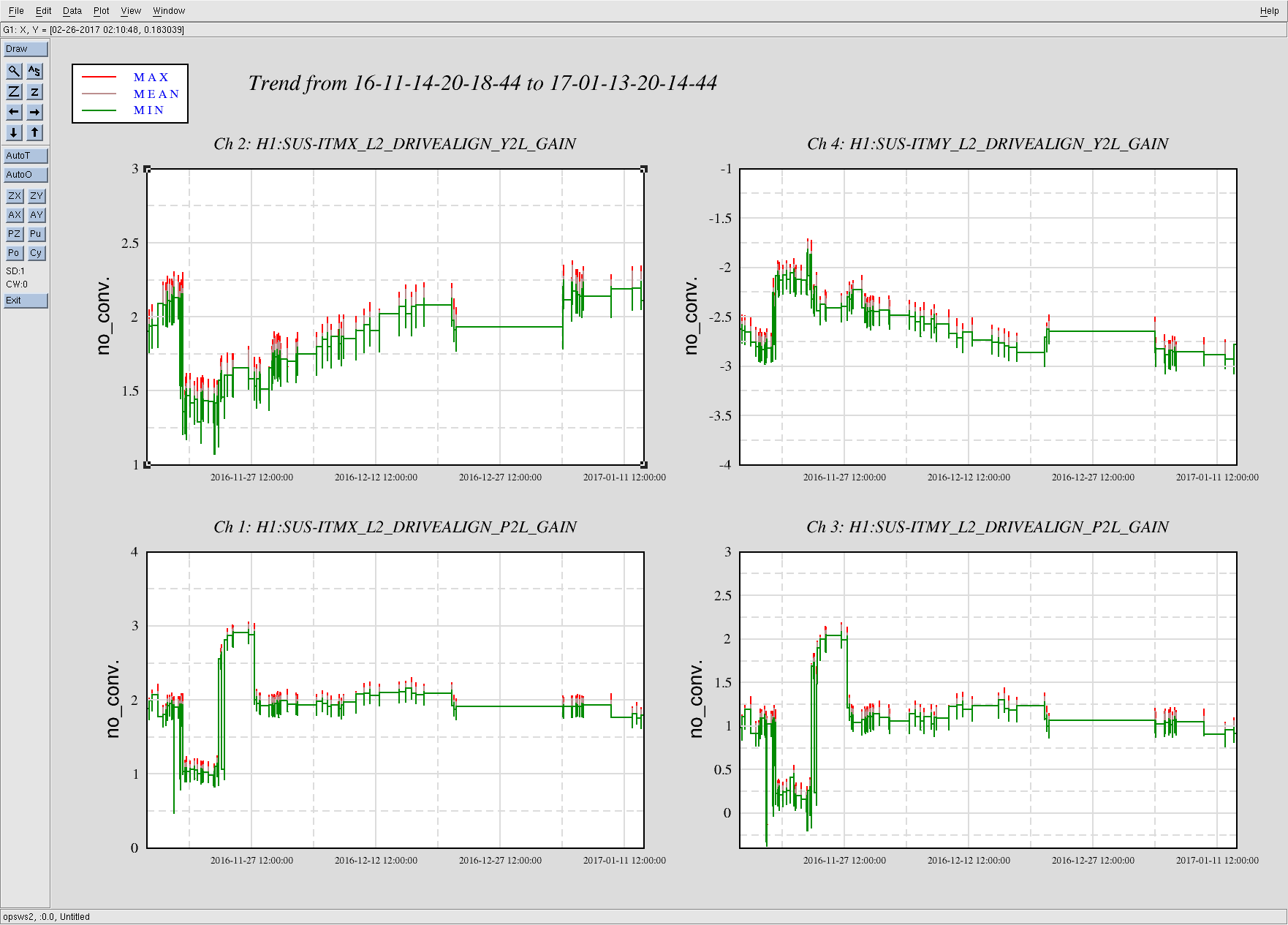The image size is (1288, 925).
Task: Pan right with the right arrow icon
Action: 34,112
